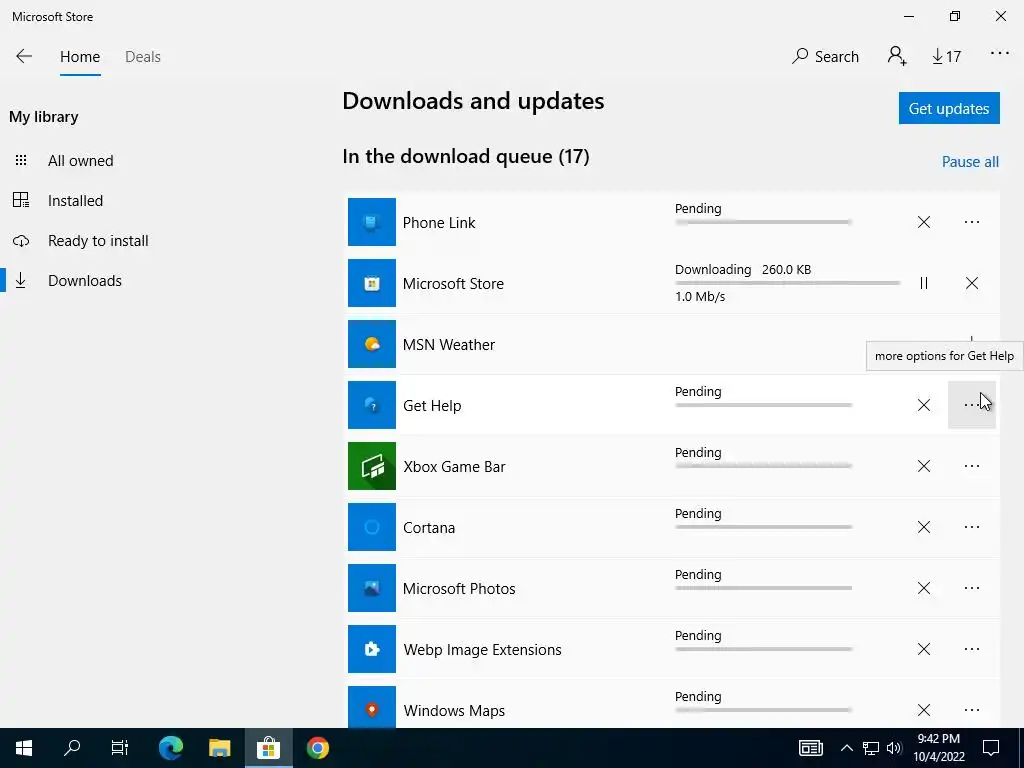
Task: Open the See more menu in header
Action: point(1000,54)
